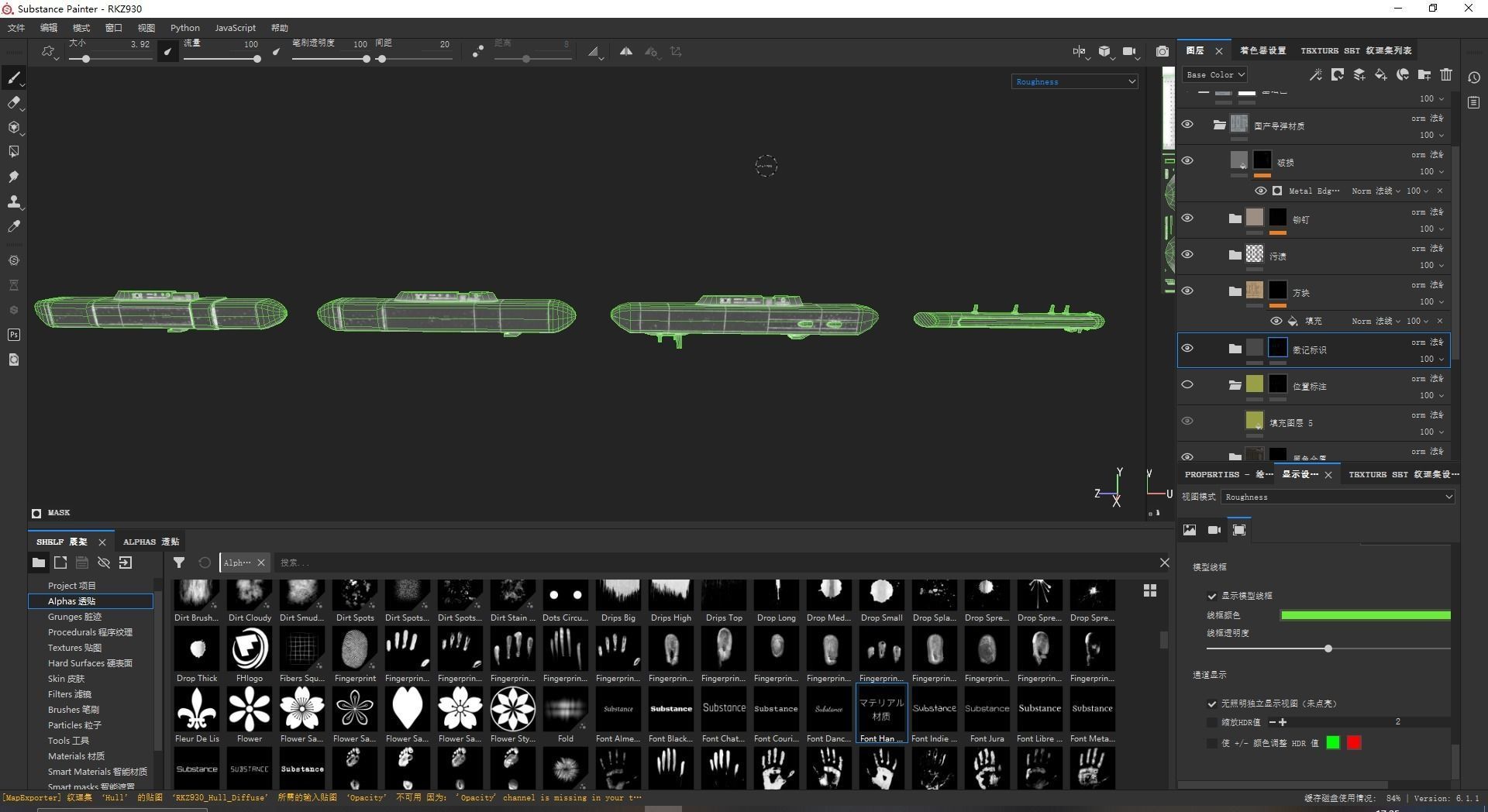Open the Log panel icon
The image size is (1488, 812).
click(1474, 102)
